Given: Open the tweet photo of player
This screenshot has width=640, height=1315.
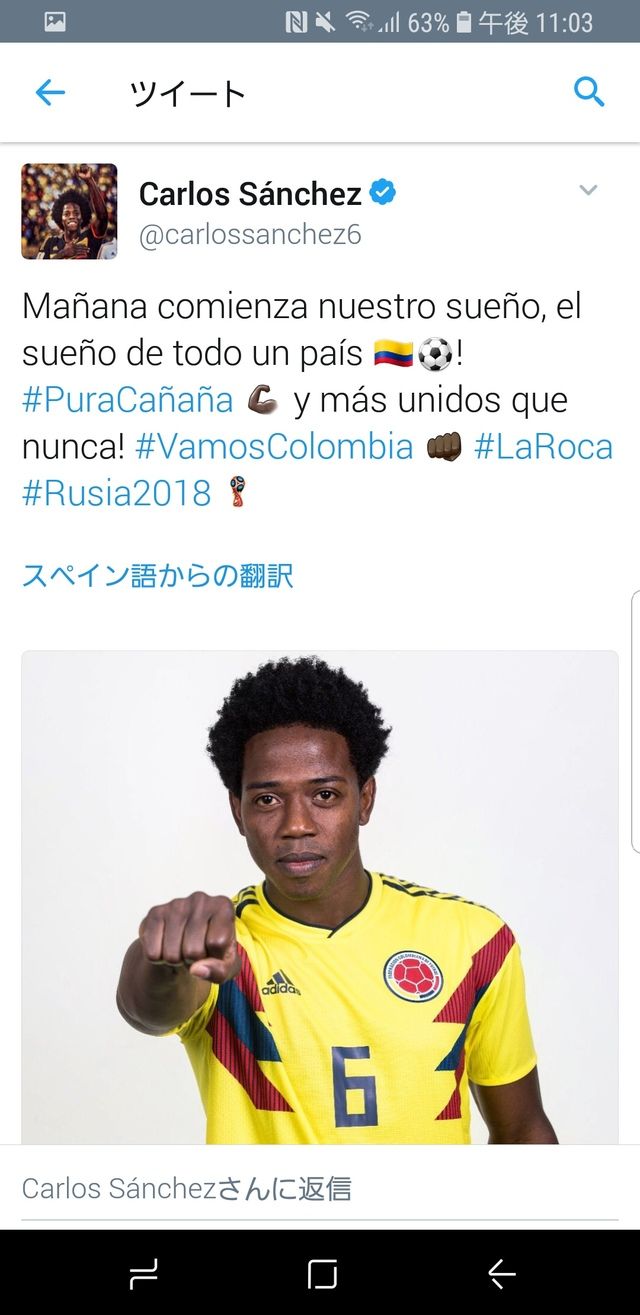Looking at the screenshot, I should coord(320,898).
